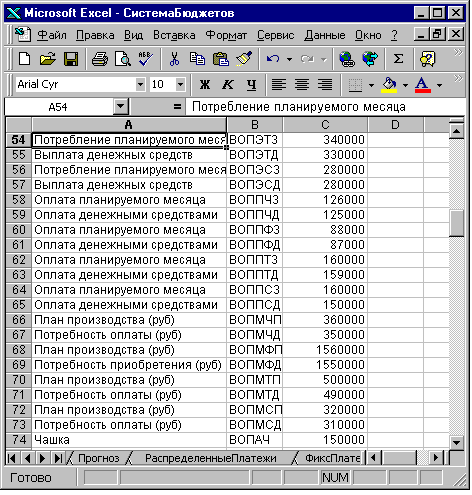
Task: Click the Print icon in the toolbar
Action: (x=100, y=59)
